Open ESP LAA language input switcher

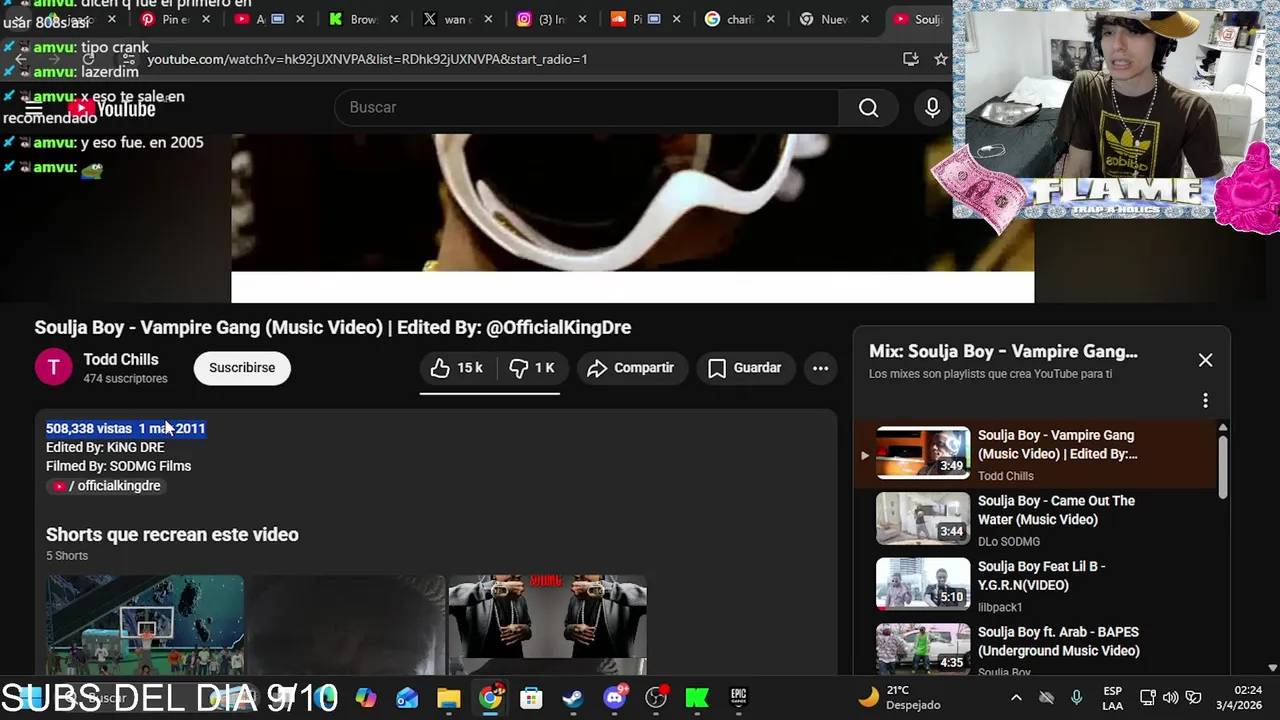point(1112,697)
